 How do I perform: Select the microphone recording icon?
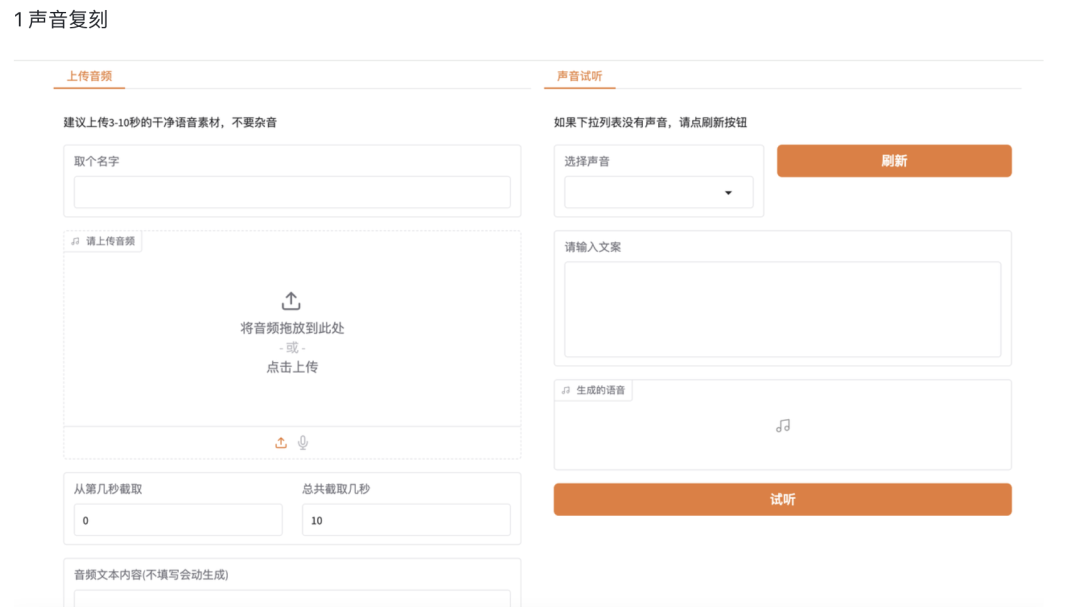(x=303, y=440)
